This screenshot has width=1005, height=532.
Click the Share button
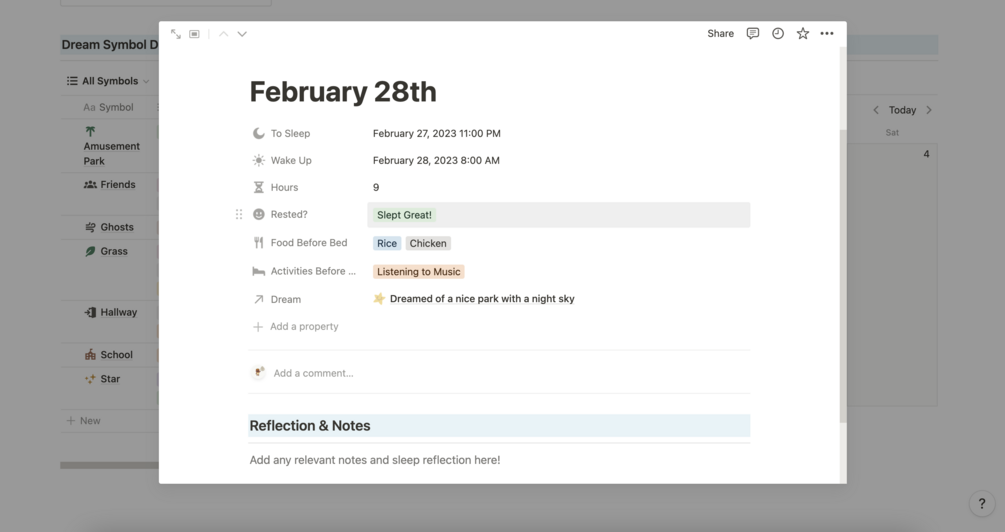720,34
